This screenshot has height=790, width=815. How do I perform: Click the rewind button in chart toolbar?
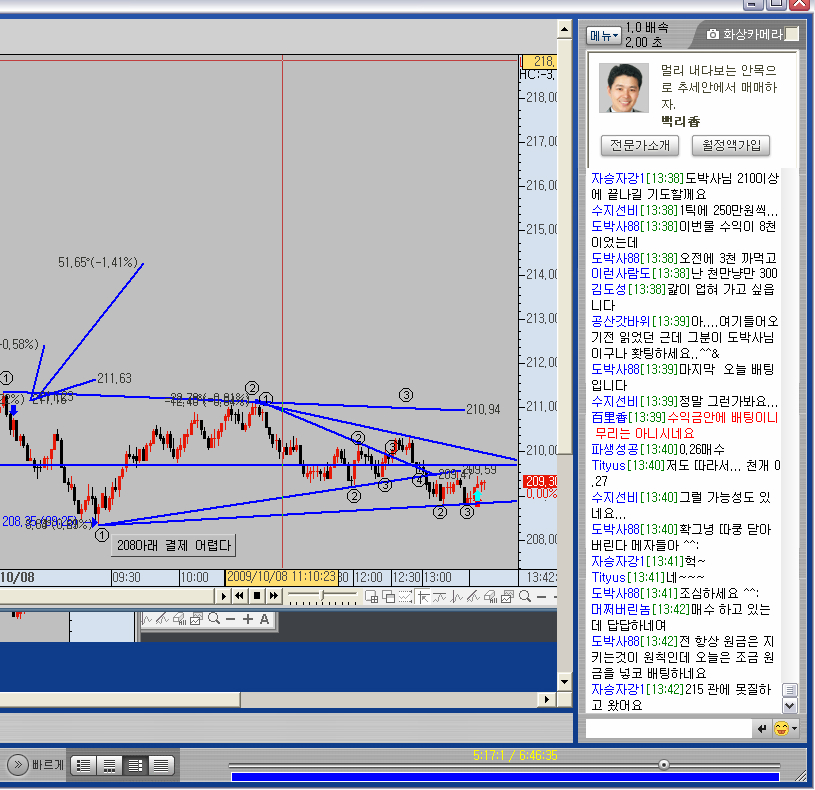(240, 596)
